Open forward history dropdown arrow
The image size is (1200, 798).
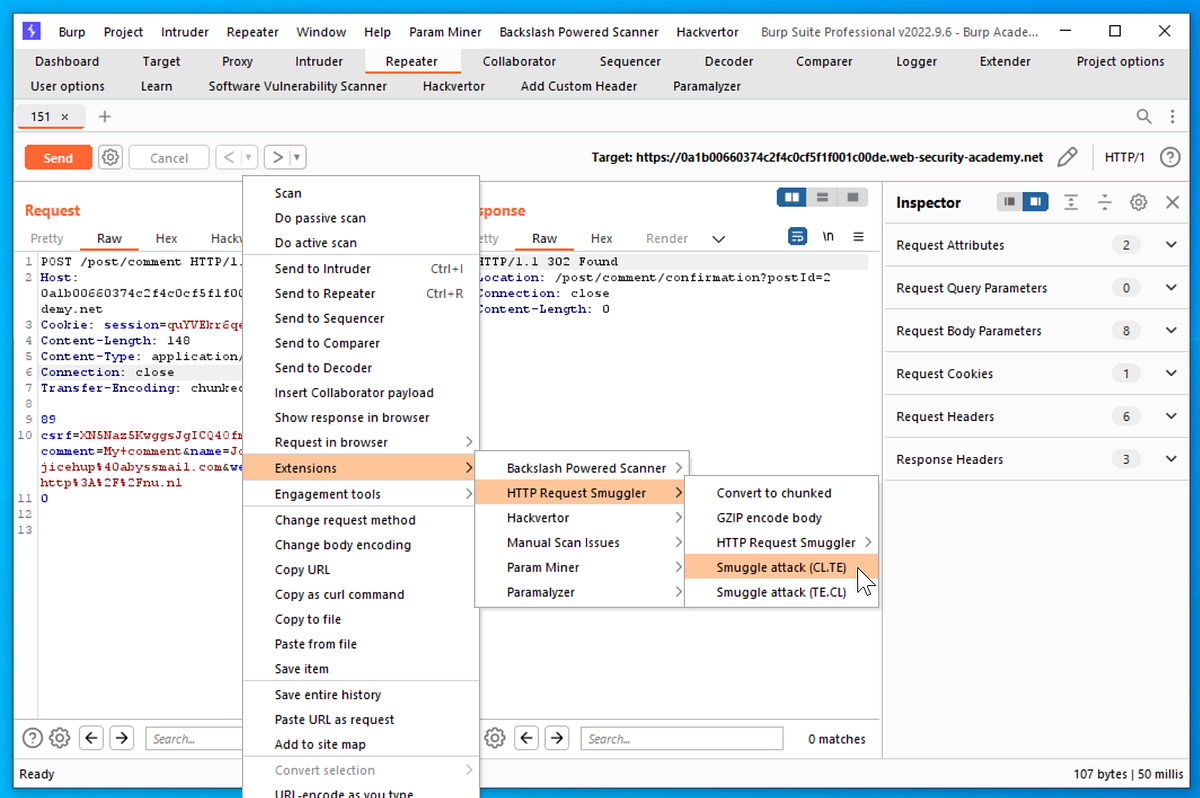click(298, 157)
